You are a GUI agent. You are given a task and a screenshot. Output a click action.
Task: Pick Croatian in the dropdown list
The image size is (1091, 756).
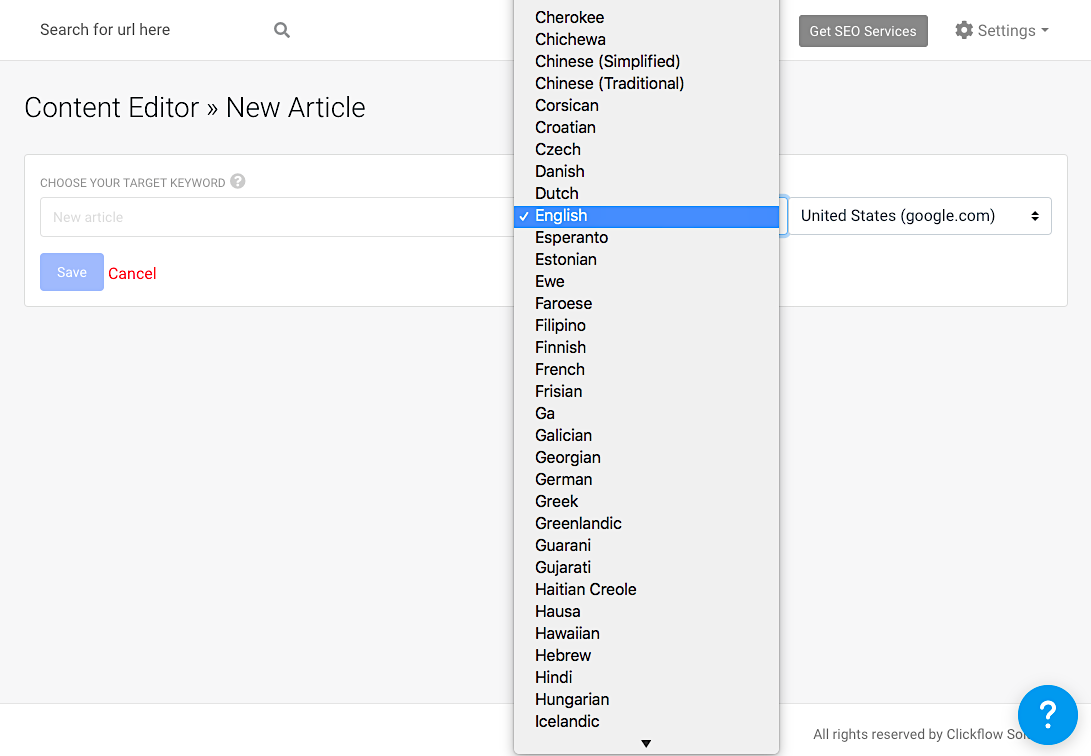coord(646,127)
